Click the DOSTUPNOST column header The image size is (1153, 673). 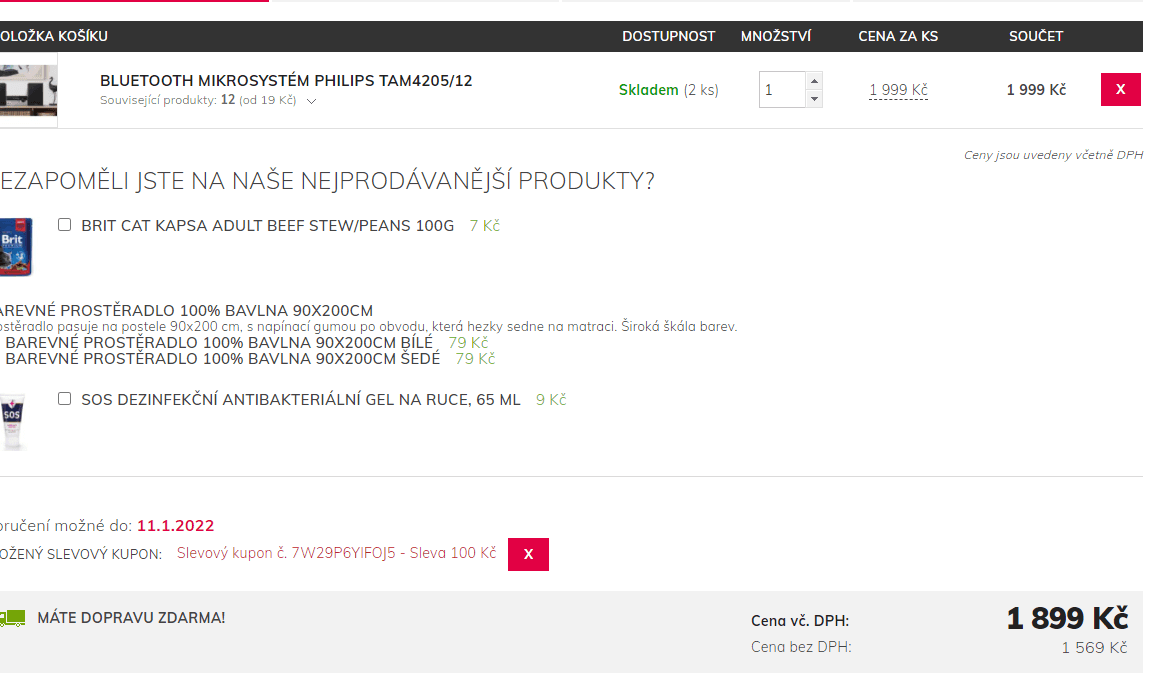point(668,36)
